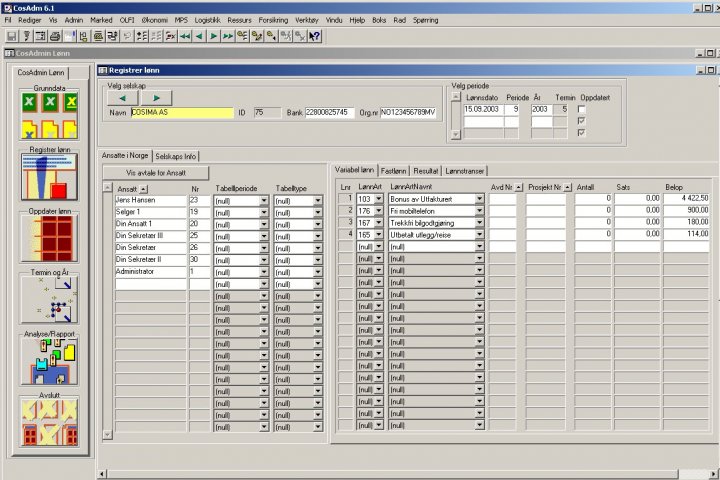Click the context help pointer icon
Screen dimensions: 720x480
pyautogui.click(x=315, y=36)
